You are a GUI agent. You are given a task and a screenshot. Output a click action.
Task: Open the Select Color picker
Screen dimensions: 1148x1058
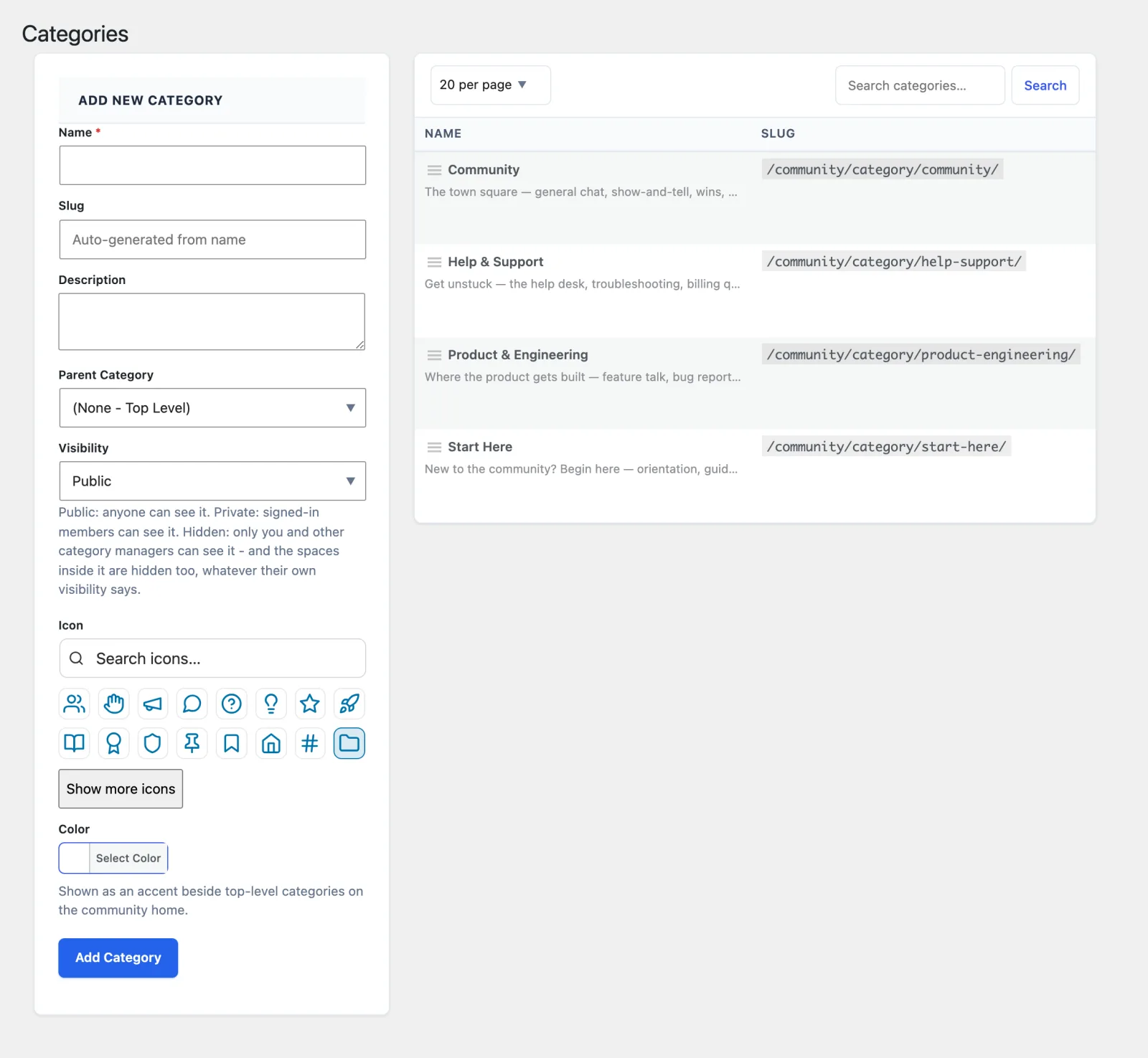pos(113,858)
